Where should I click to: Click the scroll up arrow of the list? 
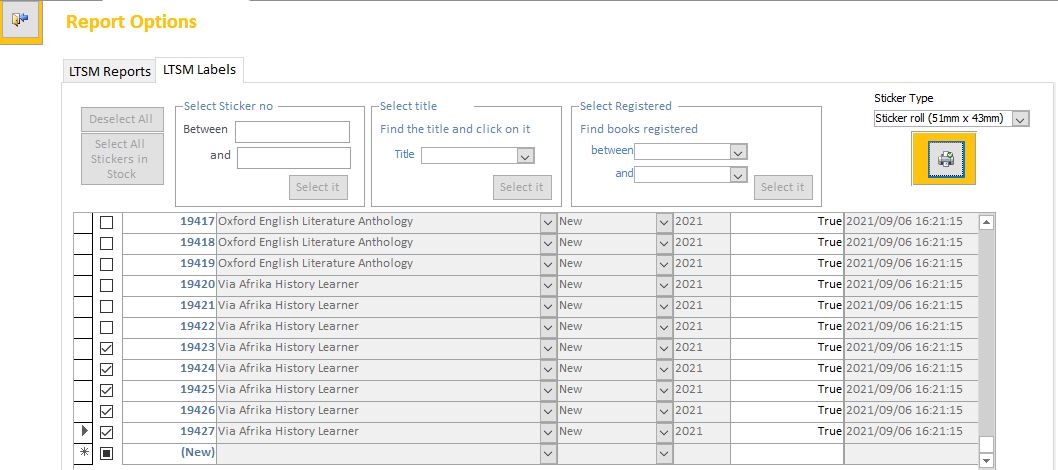coord(986,223)
